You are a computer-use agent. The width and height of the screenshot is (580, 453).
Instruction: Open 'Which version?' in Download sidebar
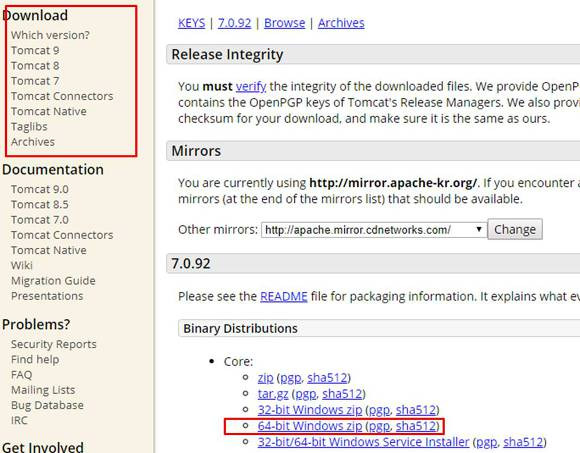pyautogui.click(x=50, y=35)
